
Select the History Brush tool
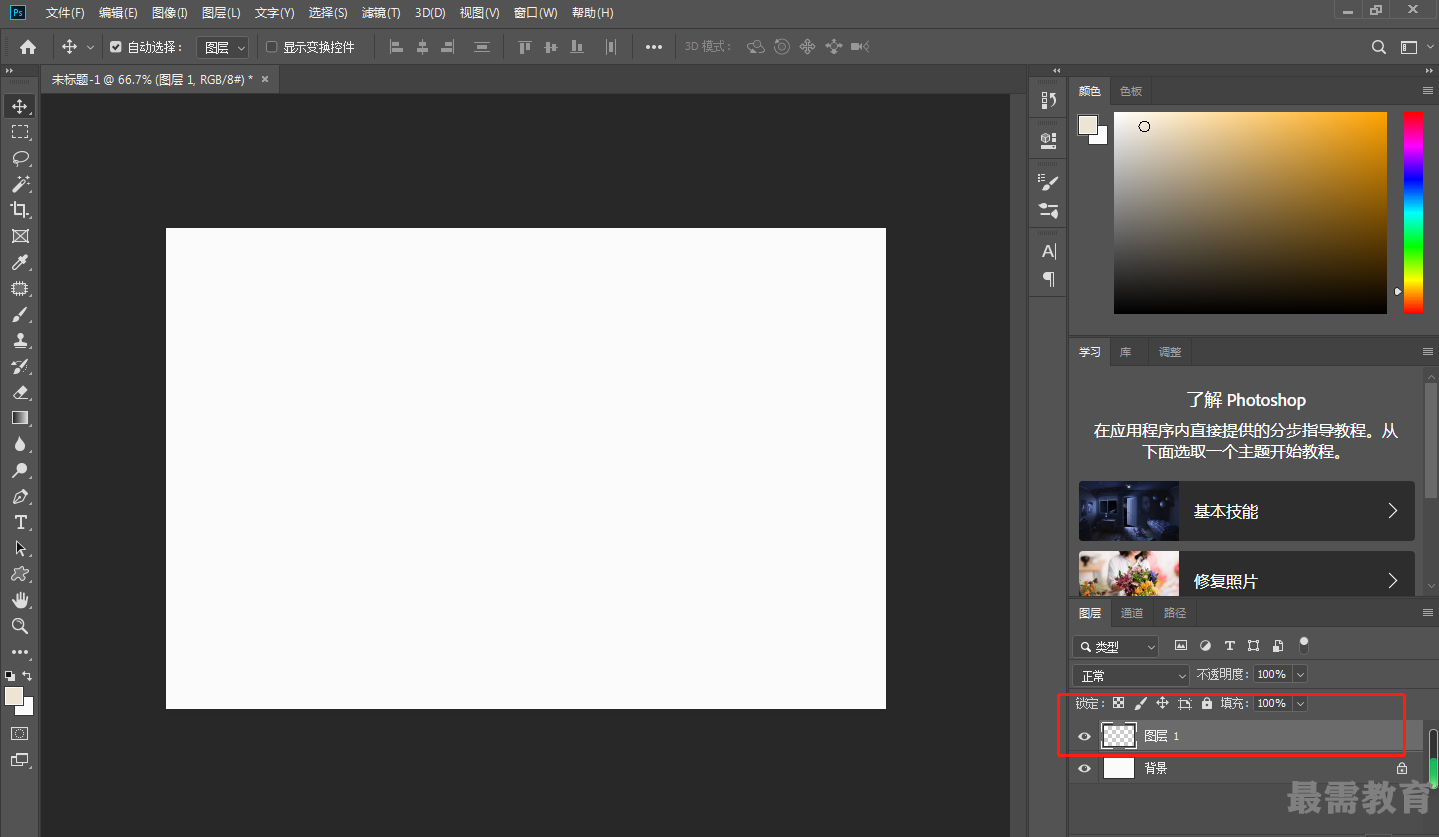[x=20, y=366]
